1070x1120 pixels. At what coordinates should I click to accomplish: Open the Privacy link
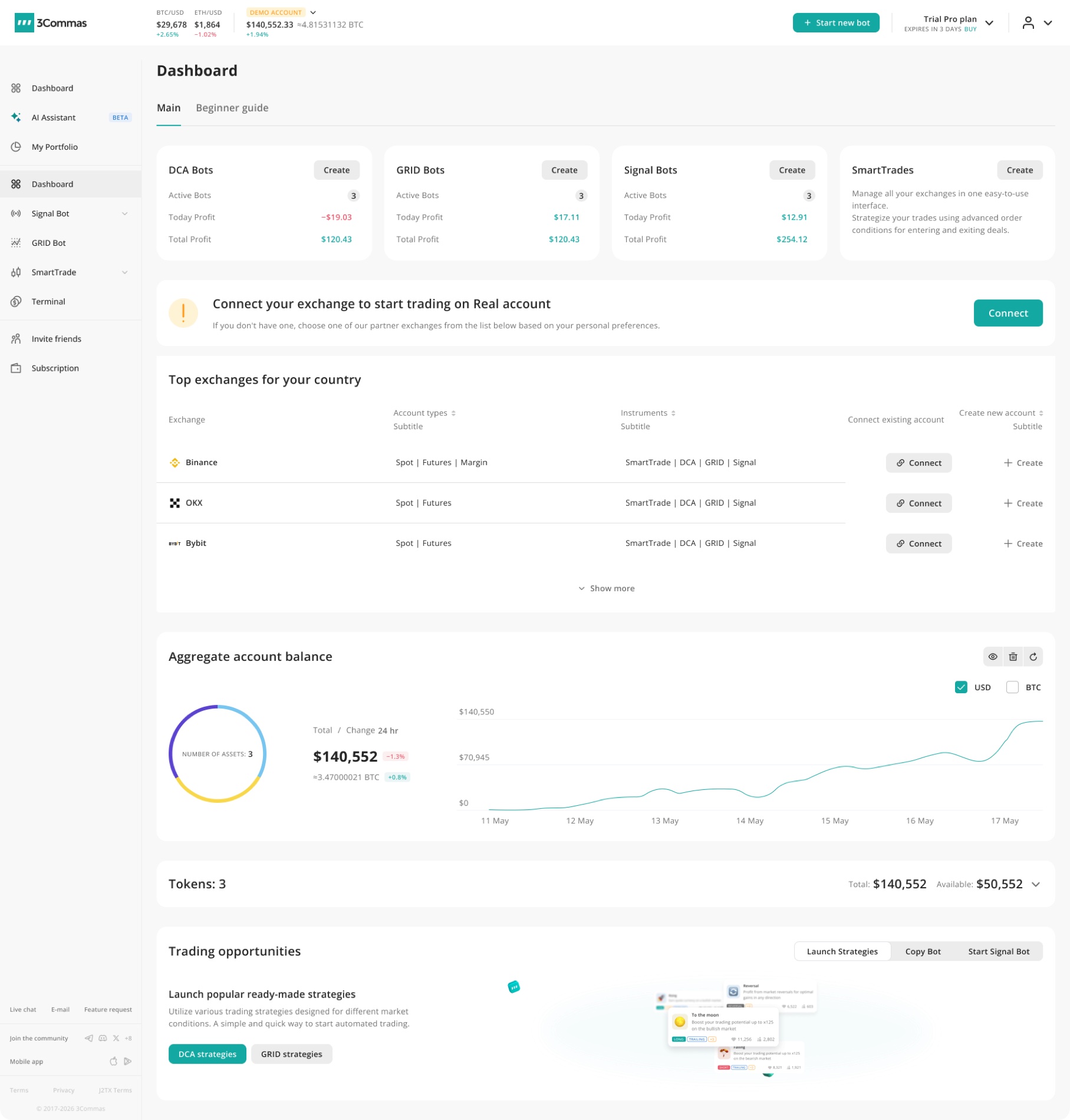pos(64,1091)
